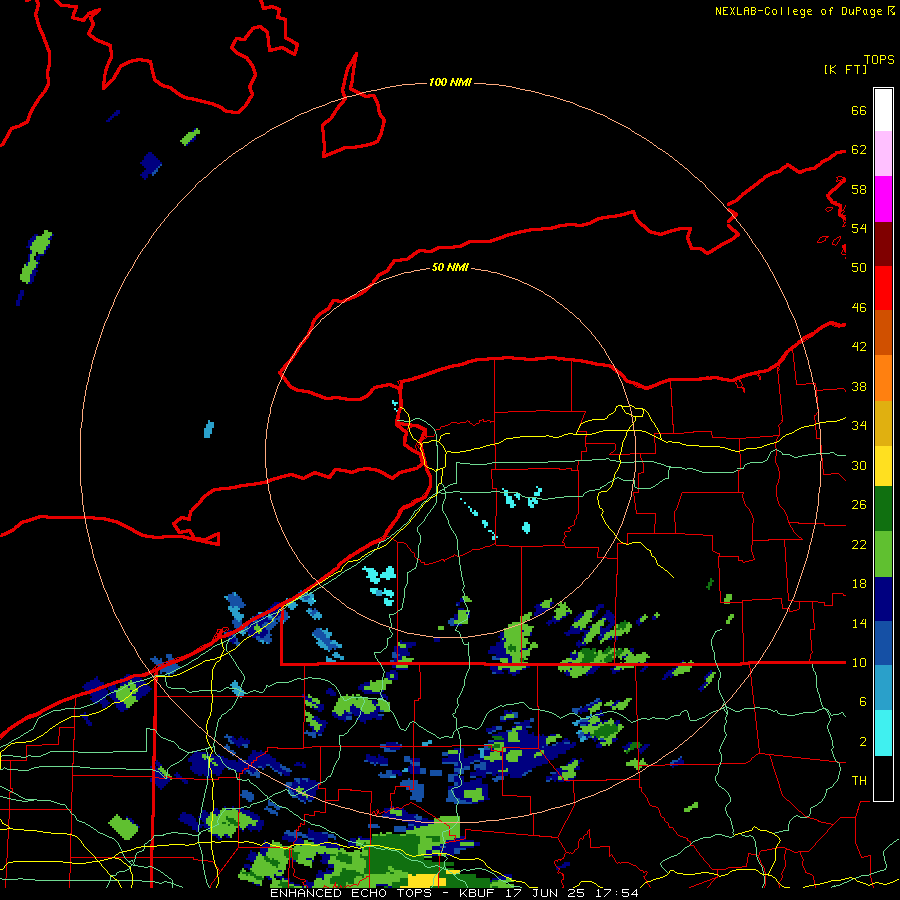Click the 100 NMI range ring label

[450, 82]
